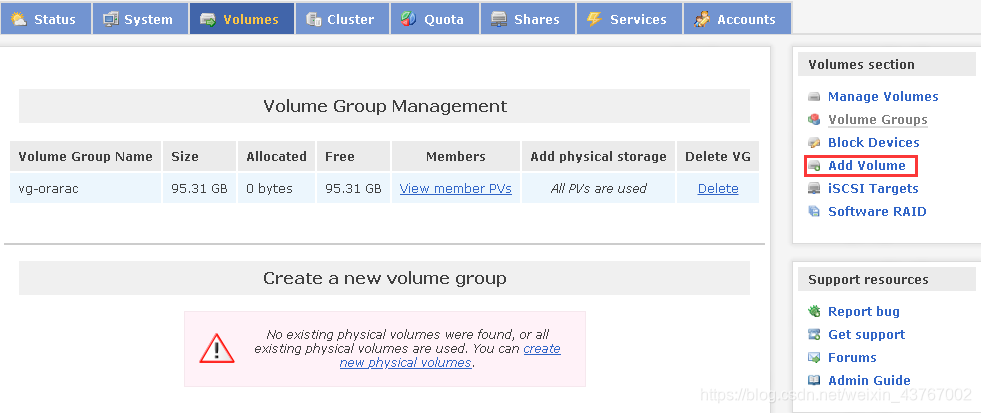Click the Volume Groups sidebar icon
This screenshot has width=981, height=413.
(x=814, y=120)
